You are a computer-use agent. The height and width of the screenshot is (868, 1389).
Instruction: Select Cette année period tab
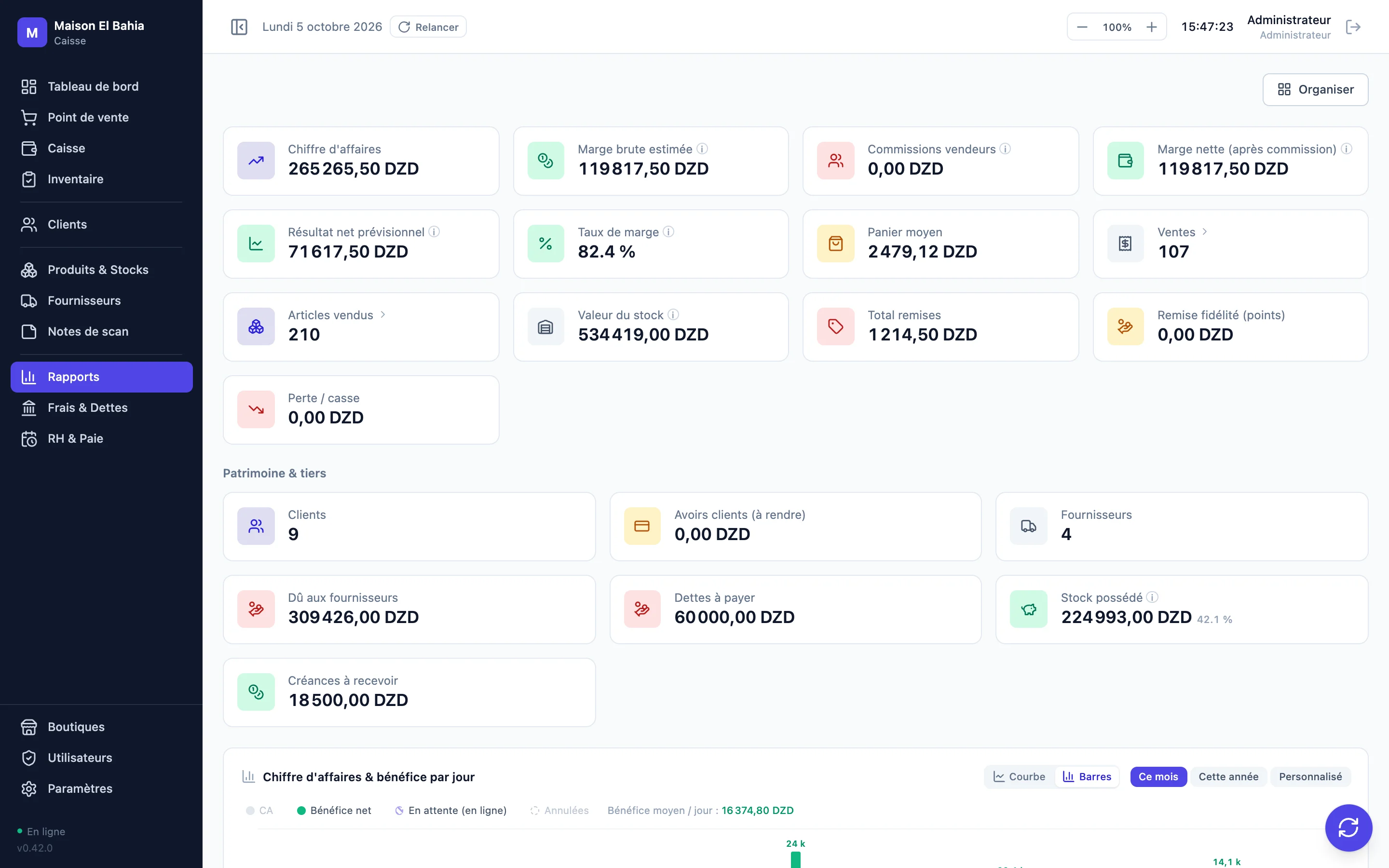coord(1228,777)
